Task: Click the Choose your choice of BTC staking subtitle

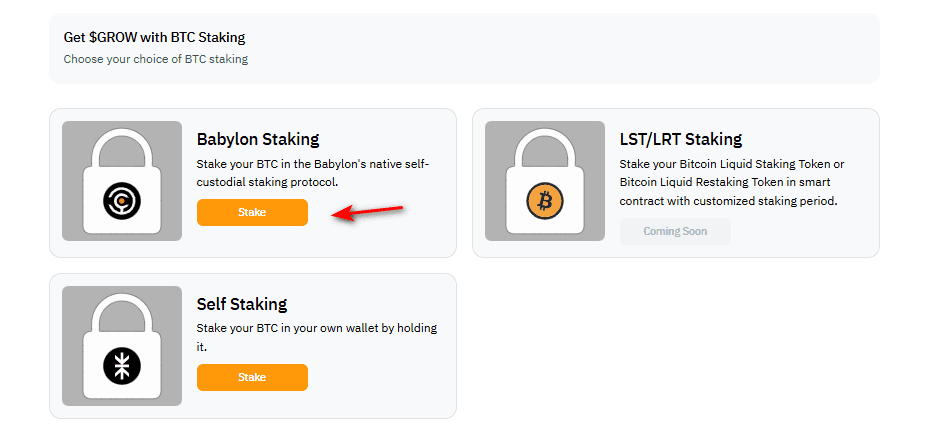Action: tap(156, 59)
